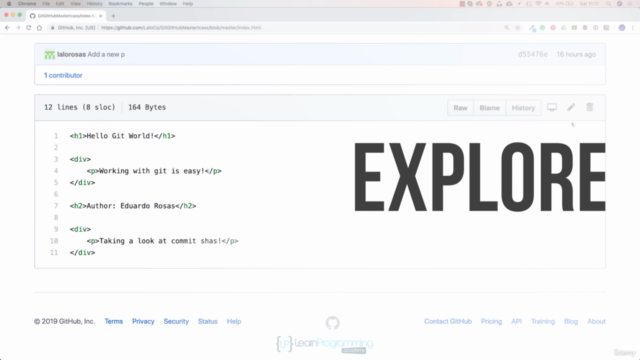The image size is (640, 360).
Task: Open the Privacy footer link
Action: [x=143, y=321]
